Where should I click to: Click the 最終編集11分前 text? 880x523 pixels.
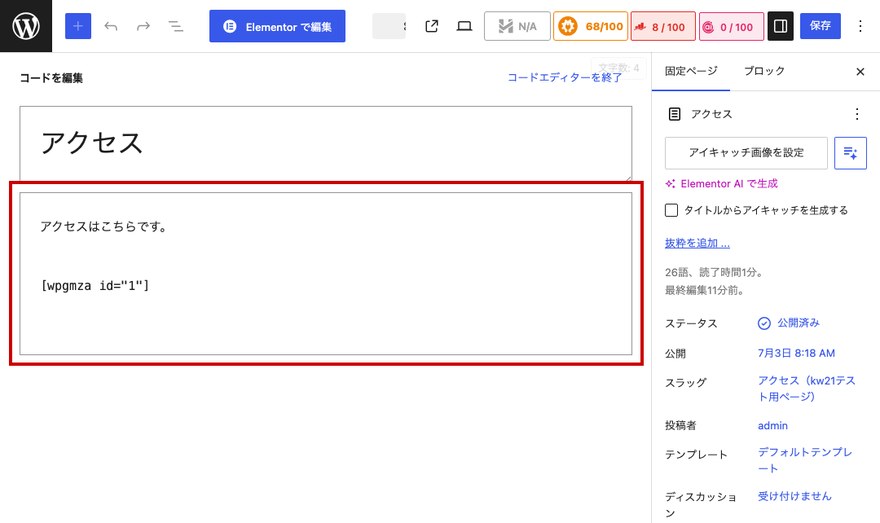click(704, 290)
